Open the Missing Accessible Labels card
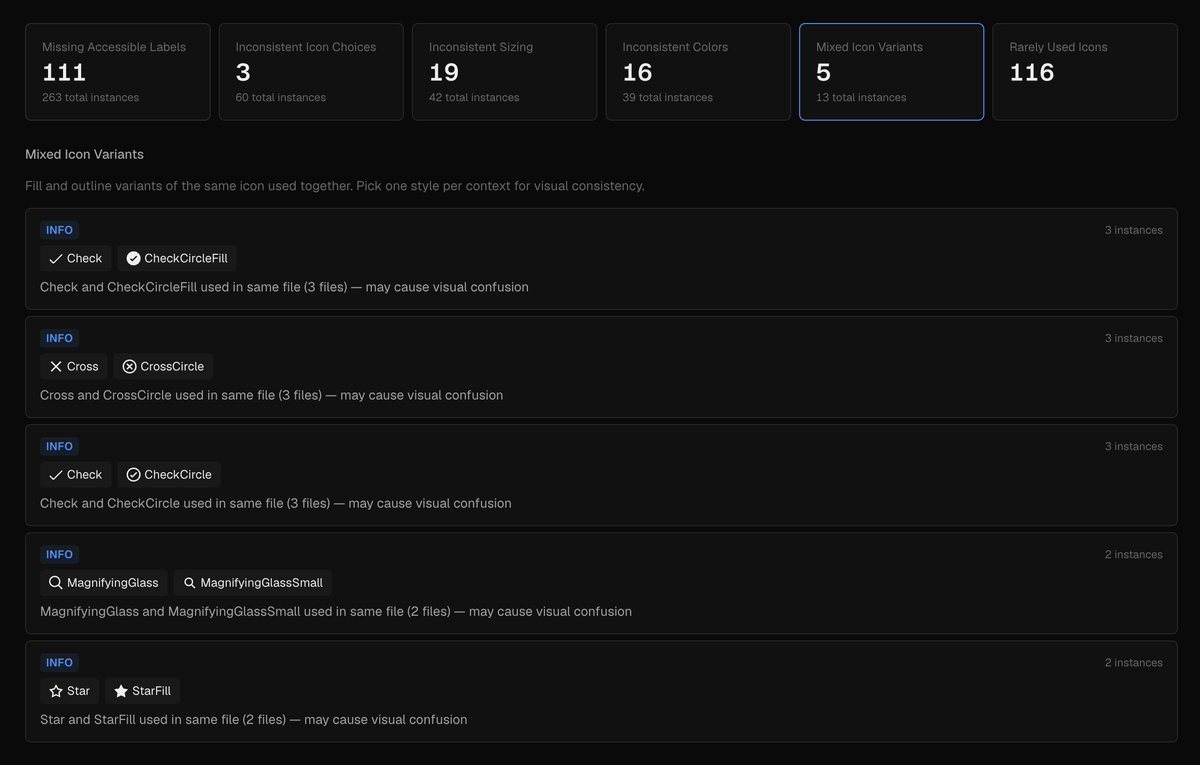The height and width of the screenshot is (765, 1200). tap(118, 72)
